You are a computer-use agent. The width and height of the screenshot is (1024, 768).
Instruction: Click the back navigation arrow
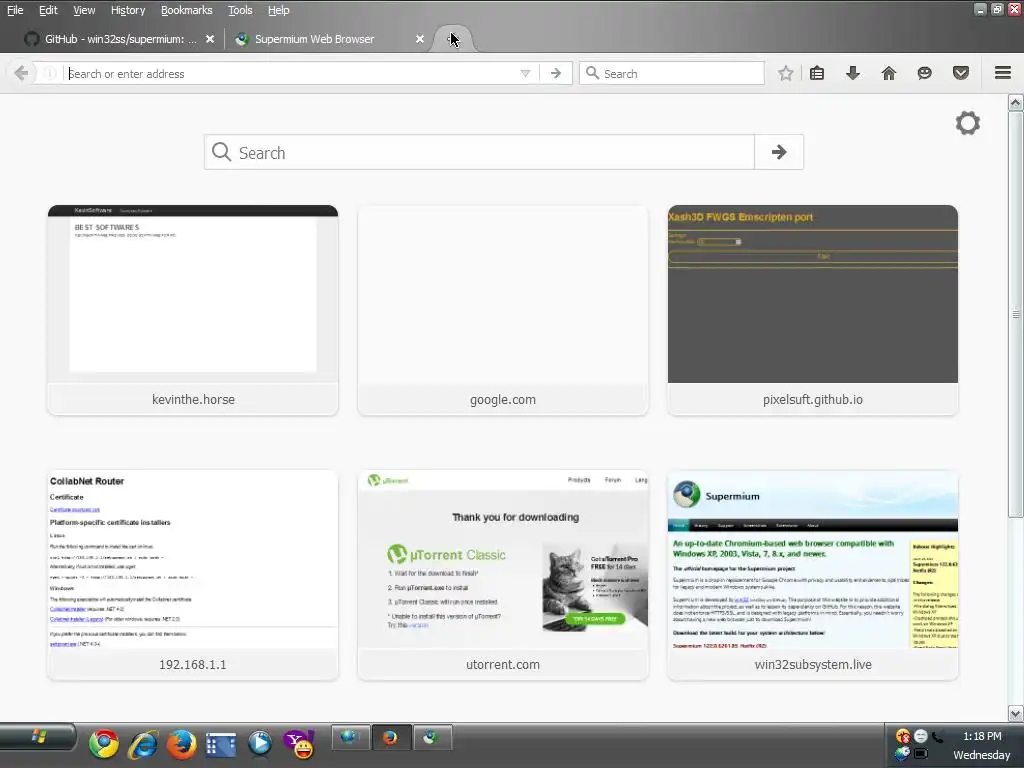(x=21, y=73)
